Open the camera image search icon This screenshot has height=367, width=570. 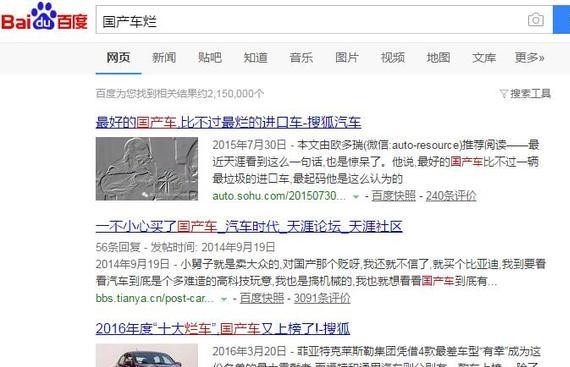pyautogui.click(x=535, y=20)
